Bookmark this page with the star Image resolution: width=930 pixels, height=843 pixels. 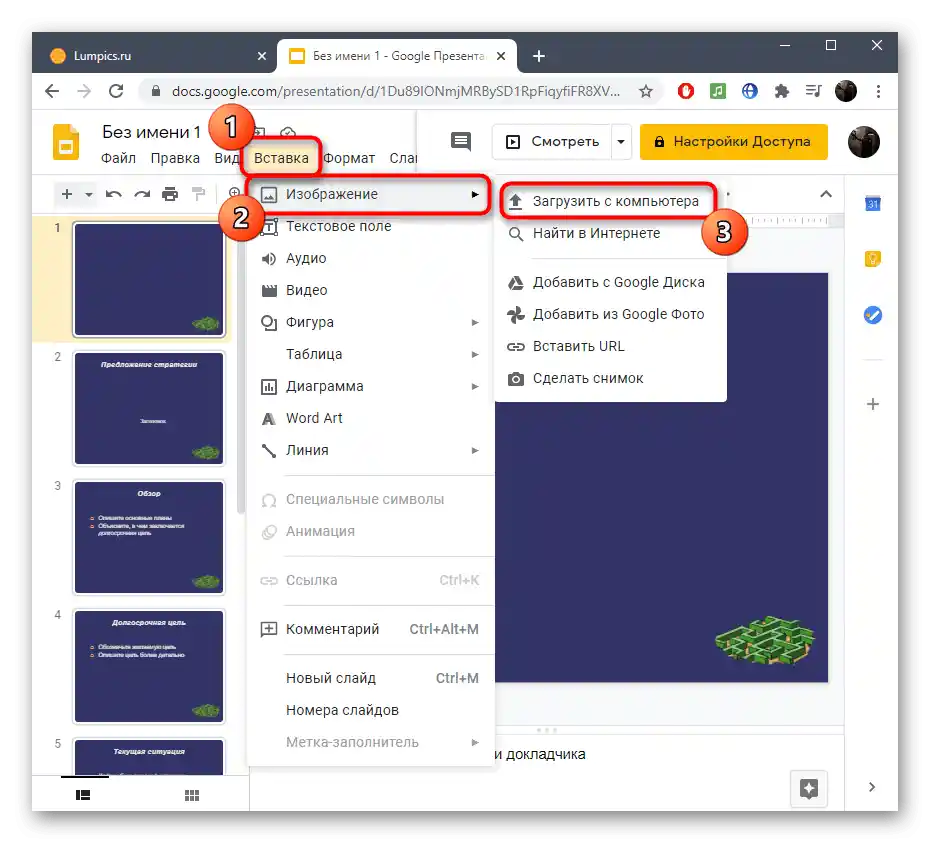click(x=645, y=91)
